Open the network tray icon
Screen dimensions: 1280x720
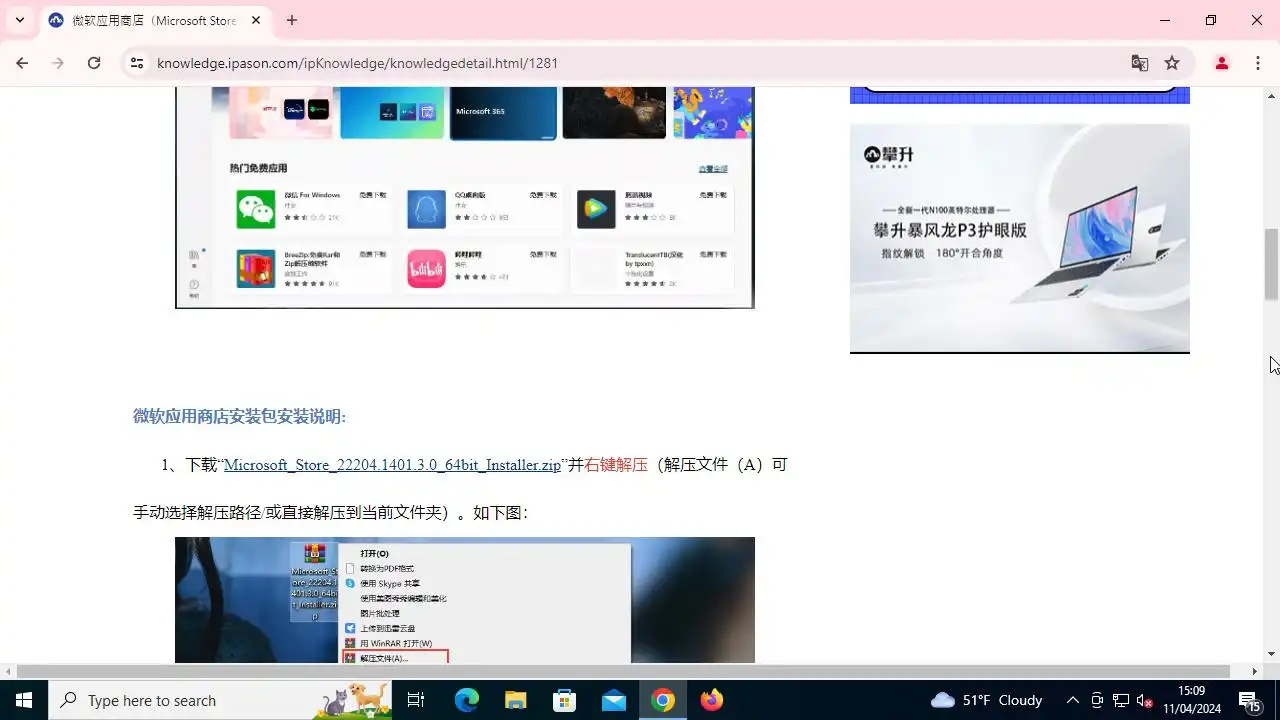(1121, 700)
